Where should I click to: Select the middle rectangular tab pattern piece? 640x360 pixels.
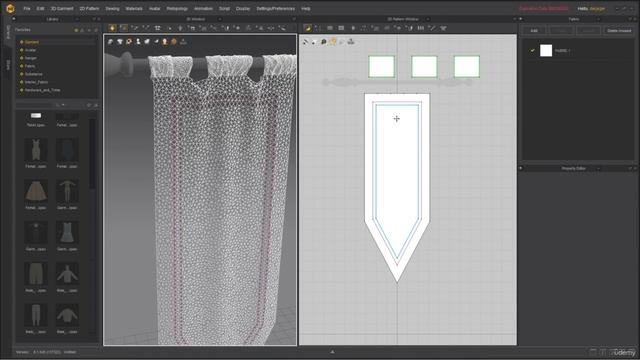(424, 67)
